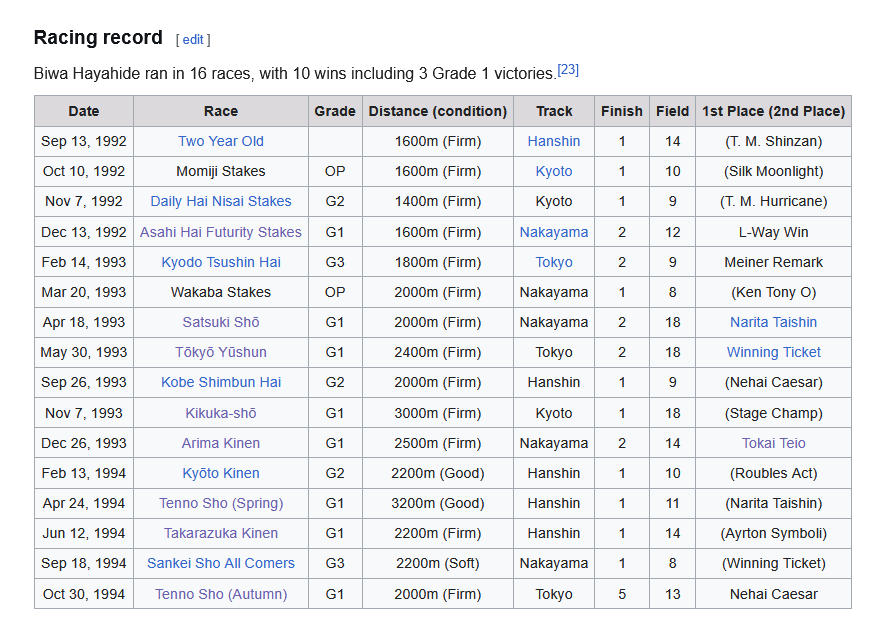Click the Date column header
This screenshot has width=872, height=627.
pyautogui.click(x=84, y=111)
